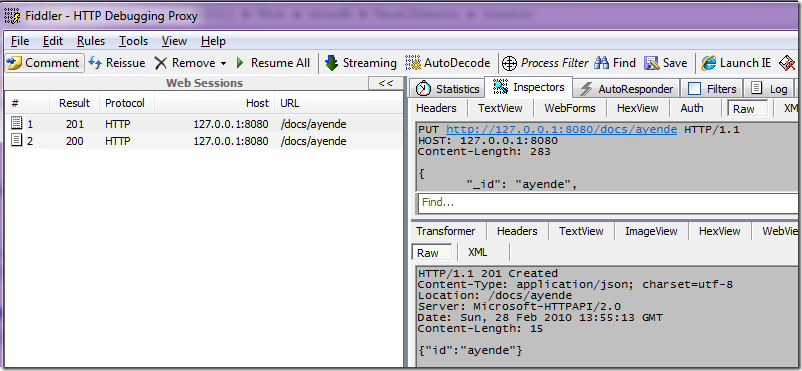The width and height of the screenshot is (802, 371).
Task: Click the {"id":"ayende"} response body
Action: (470, 351)
